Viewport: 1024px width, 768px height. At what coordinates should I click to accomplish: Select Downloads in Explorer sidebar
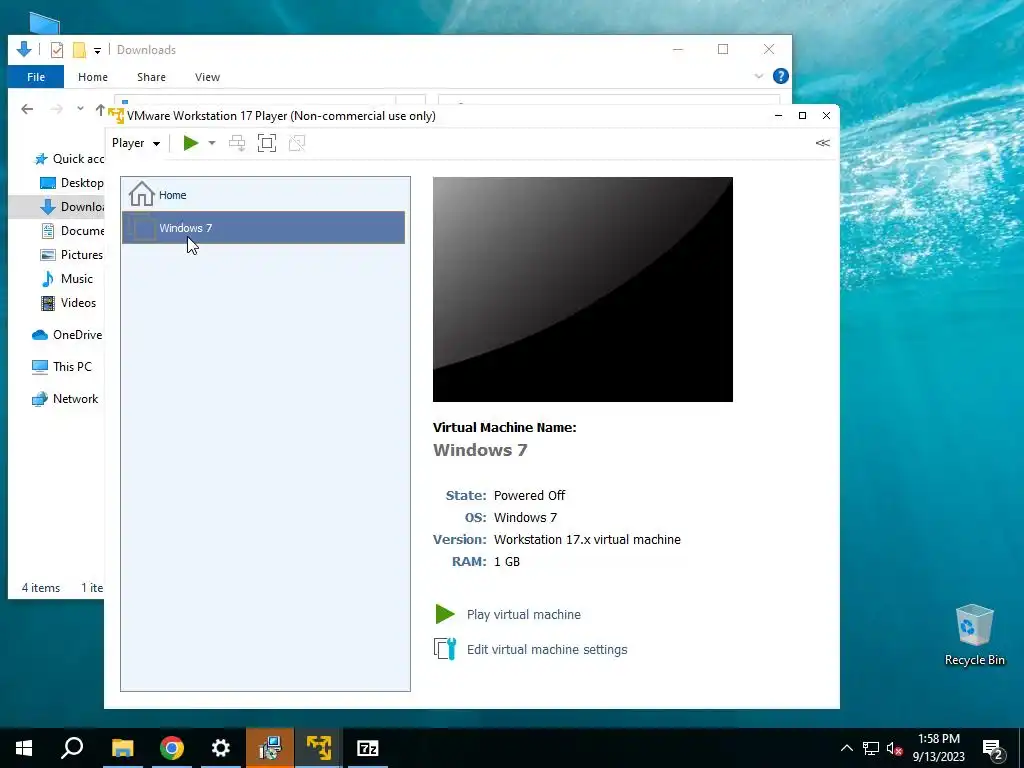pyautogui.click(x=72, y=207)
